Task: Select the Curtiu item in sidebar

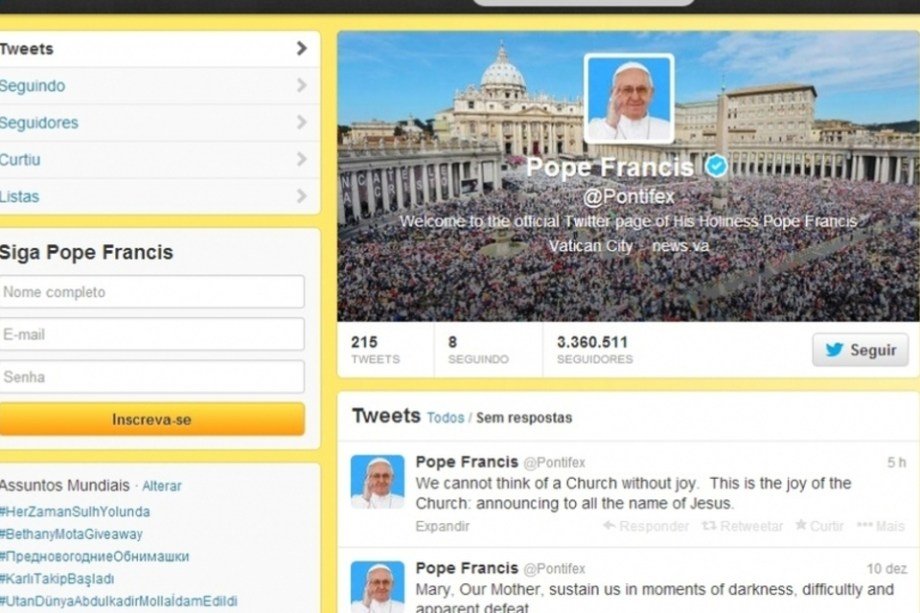Action: coord(156,160)
